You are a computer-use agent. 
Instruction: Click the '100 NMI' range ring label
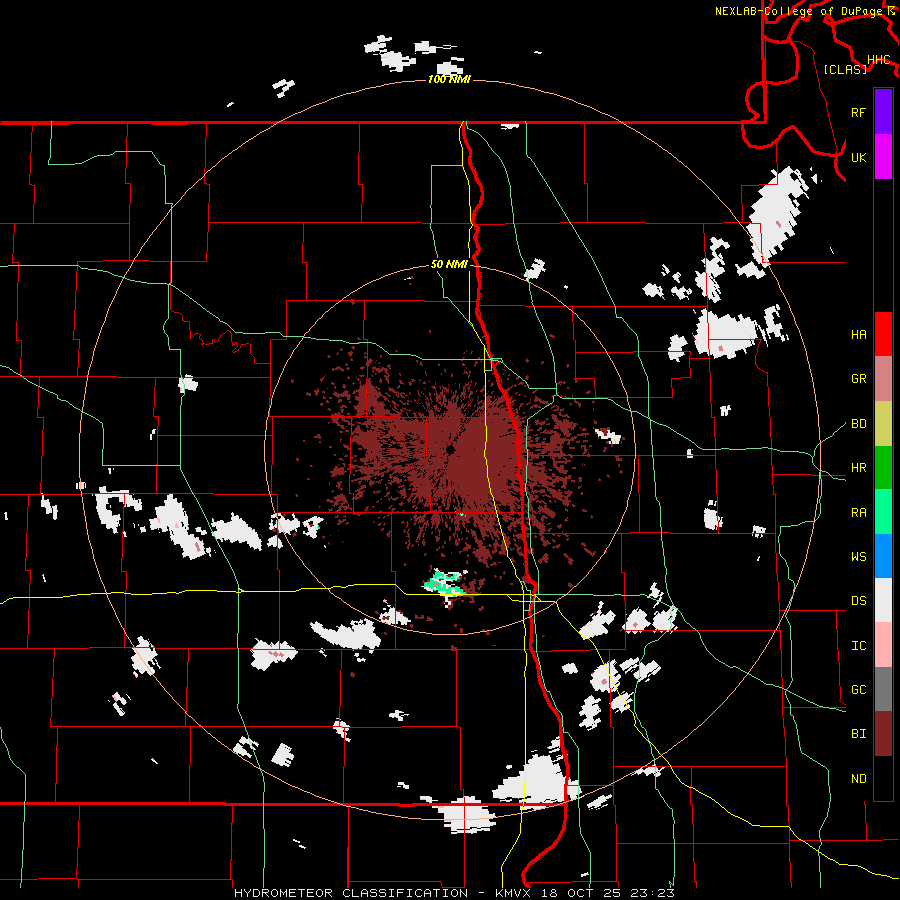449,79
